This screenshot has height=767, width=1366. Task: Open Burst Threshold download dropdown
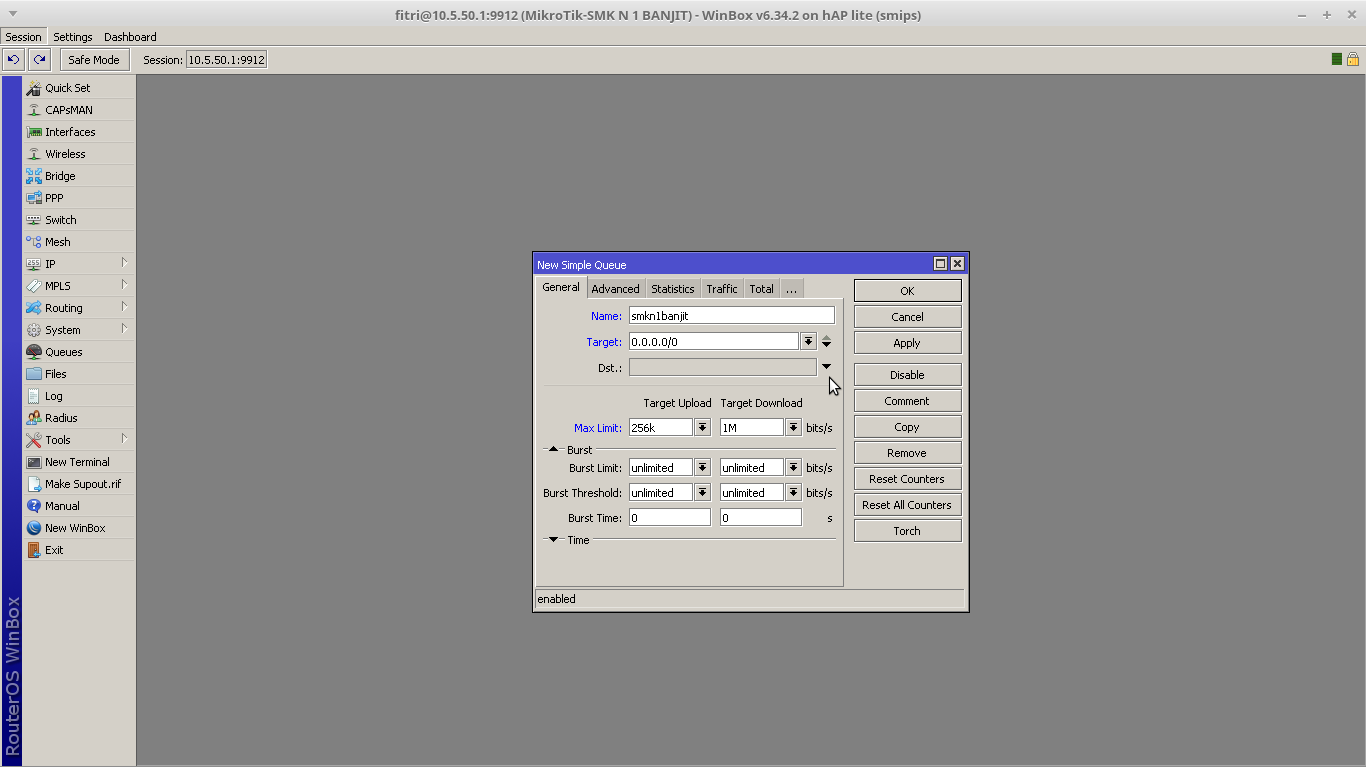pyautogui.click(x=793, y=493)
